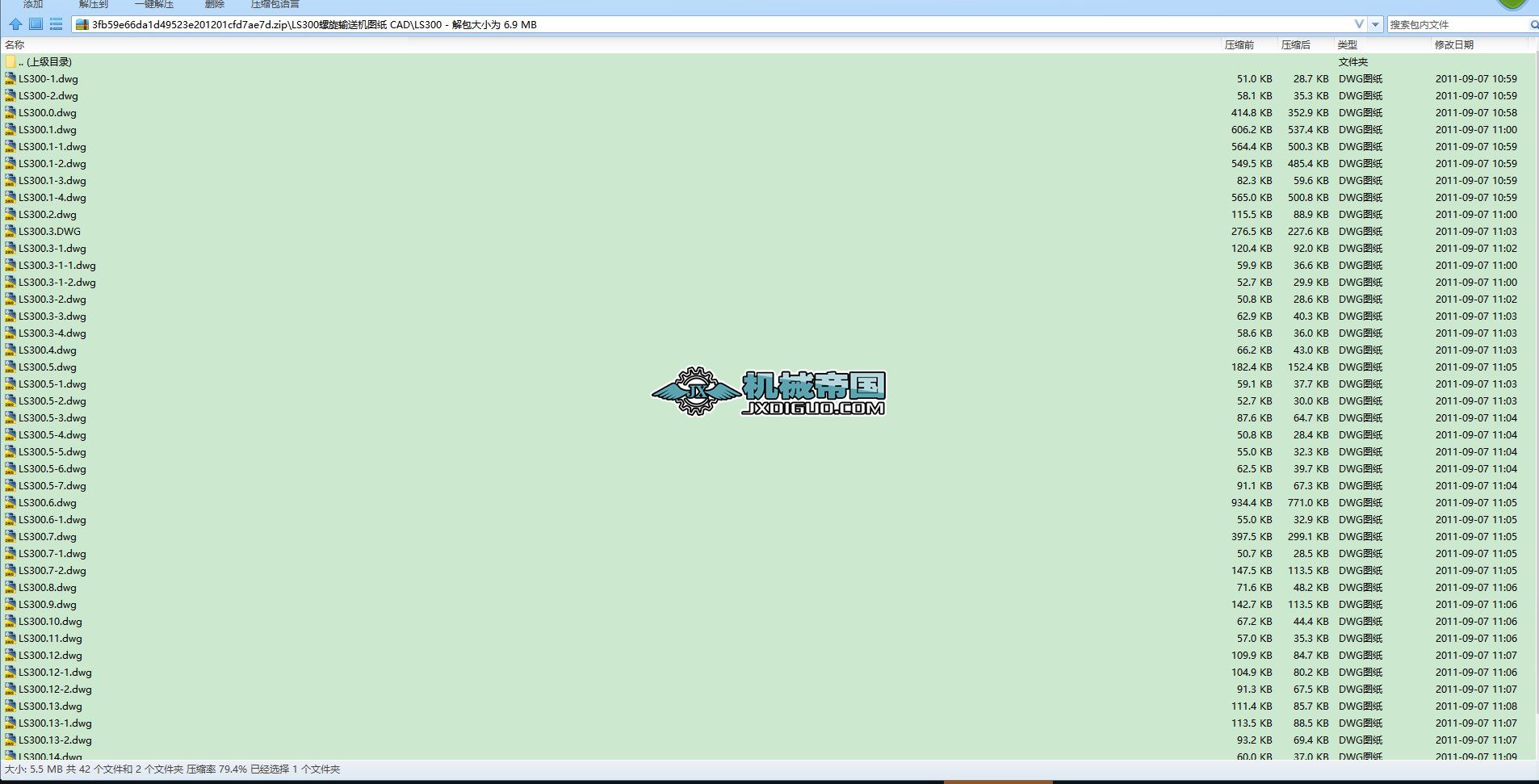Click the folder icon beside 上级目录
The height and width of the screenshot is (784, 1539).
(x=10, y=62)
